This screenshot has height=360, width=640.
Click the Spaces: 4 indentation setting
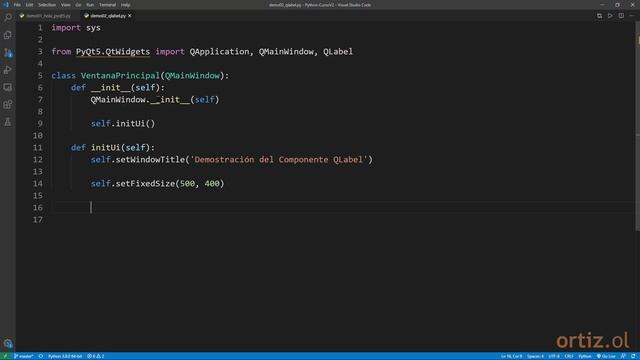pyautogui.click(x=535, y=356)
